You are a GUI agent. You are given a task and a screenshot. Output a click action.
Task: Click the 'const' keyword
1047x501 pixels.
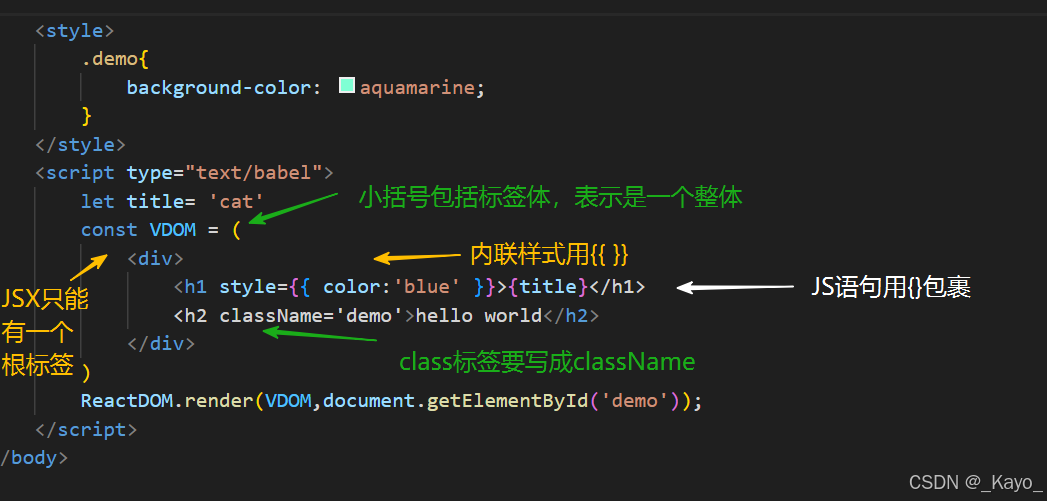110,230
